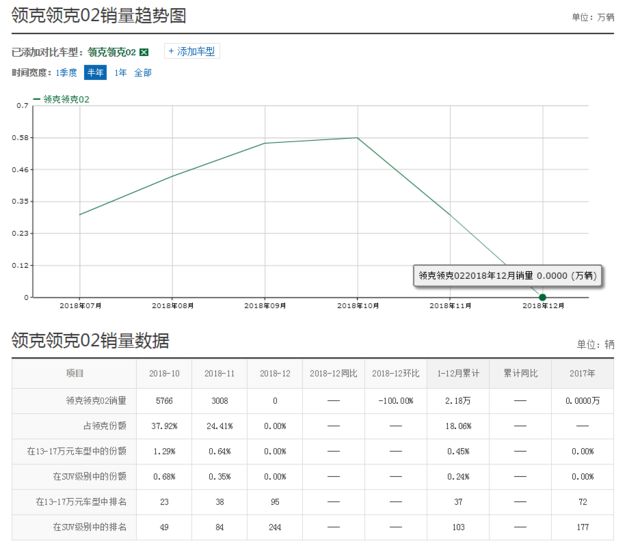
Task: Click the 2018年11月 axis label
Action: point(450,305)
